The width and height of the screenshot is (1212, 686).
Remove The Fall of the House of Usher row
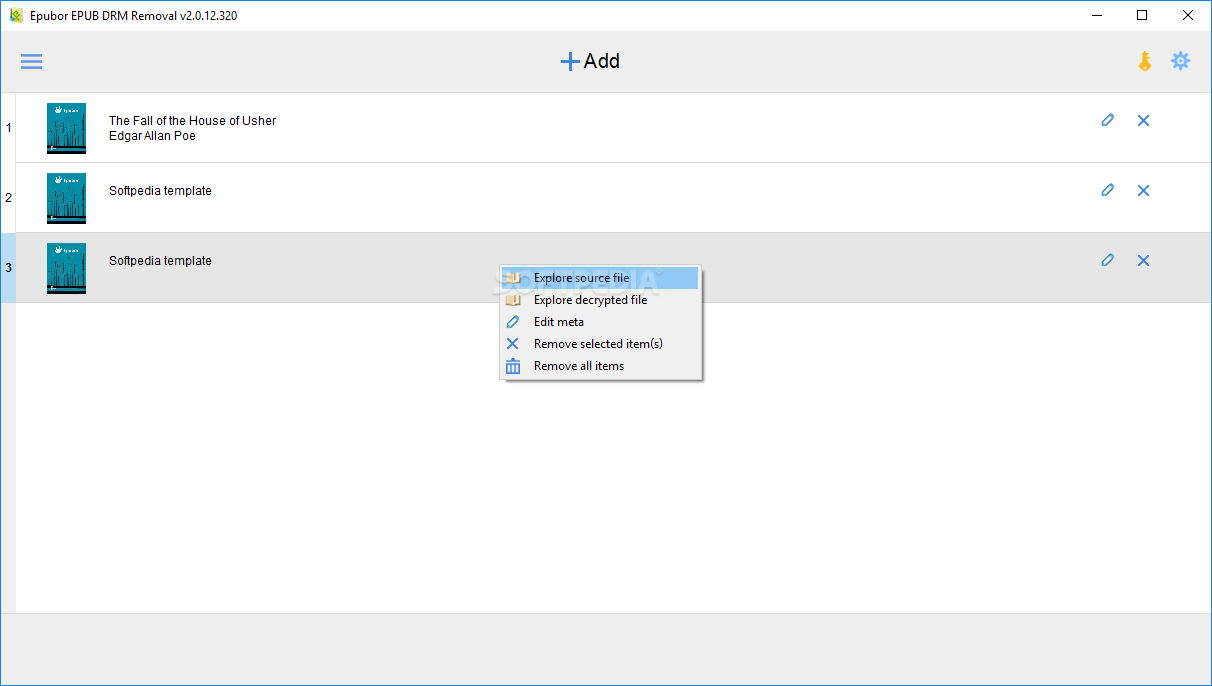[1143, 120]
